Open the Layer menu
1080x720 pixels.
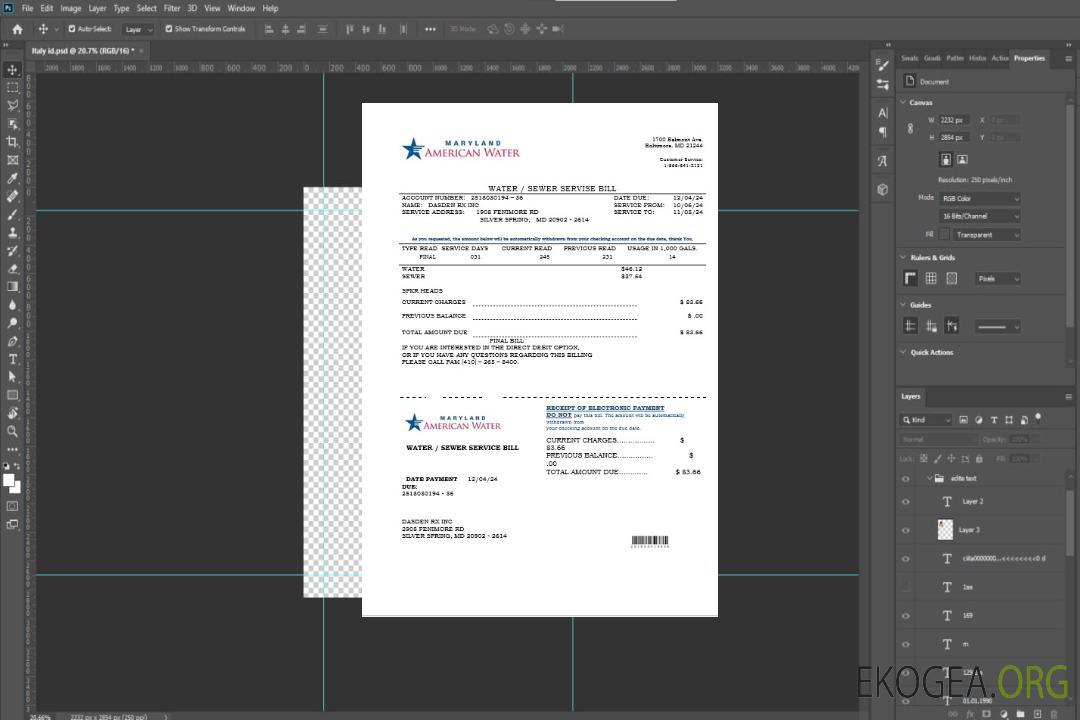[97, 8]
